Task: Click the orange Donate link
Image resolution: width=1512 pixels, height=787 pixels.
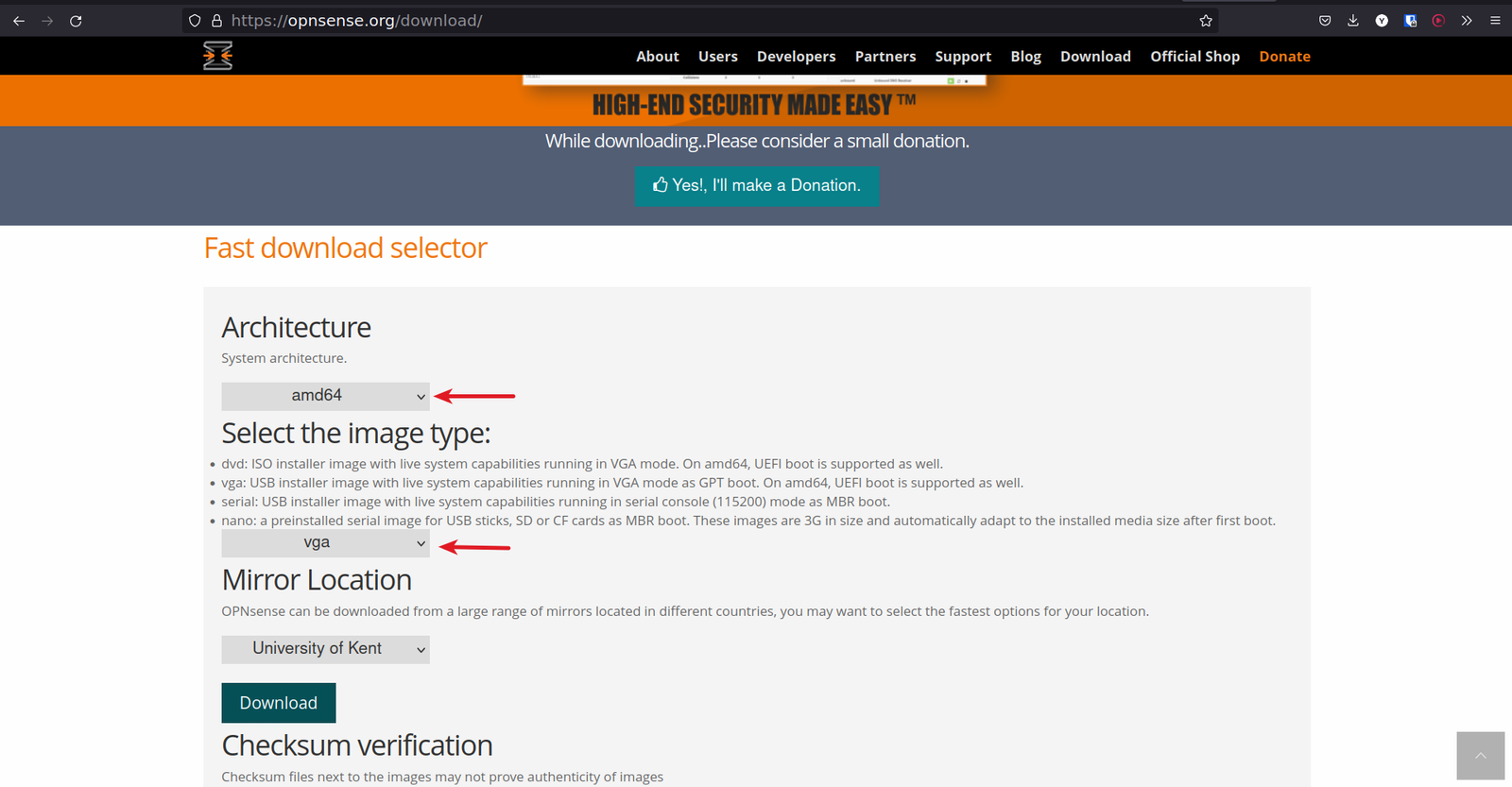Action: coord(1285,57)
